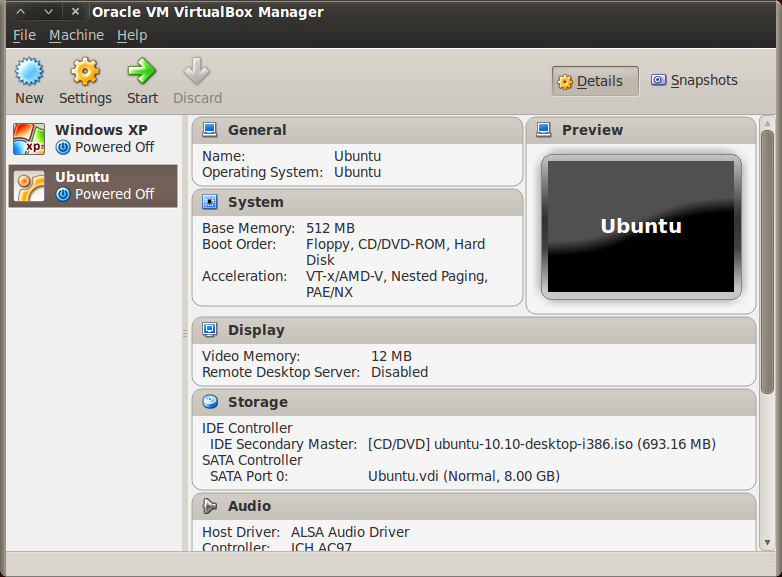Open the System settings heading link

(255, 202)
